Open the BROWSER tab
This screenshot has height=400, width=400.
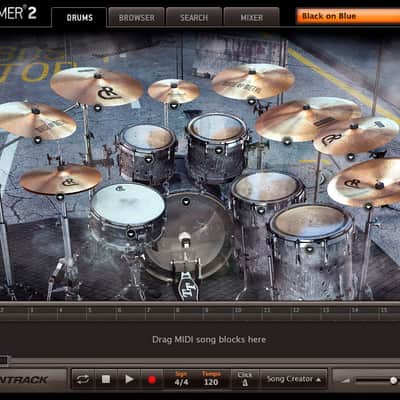(x=137, y=17)
